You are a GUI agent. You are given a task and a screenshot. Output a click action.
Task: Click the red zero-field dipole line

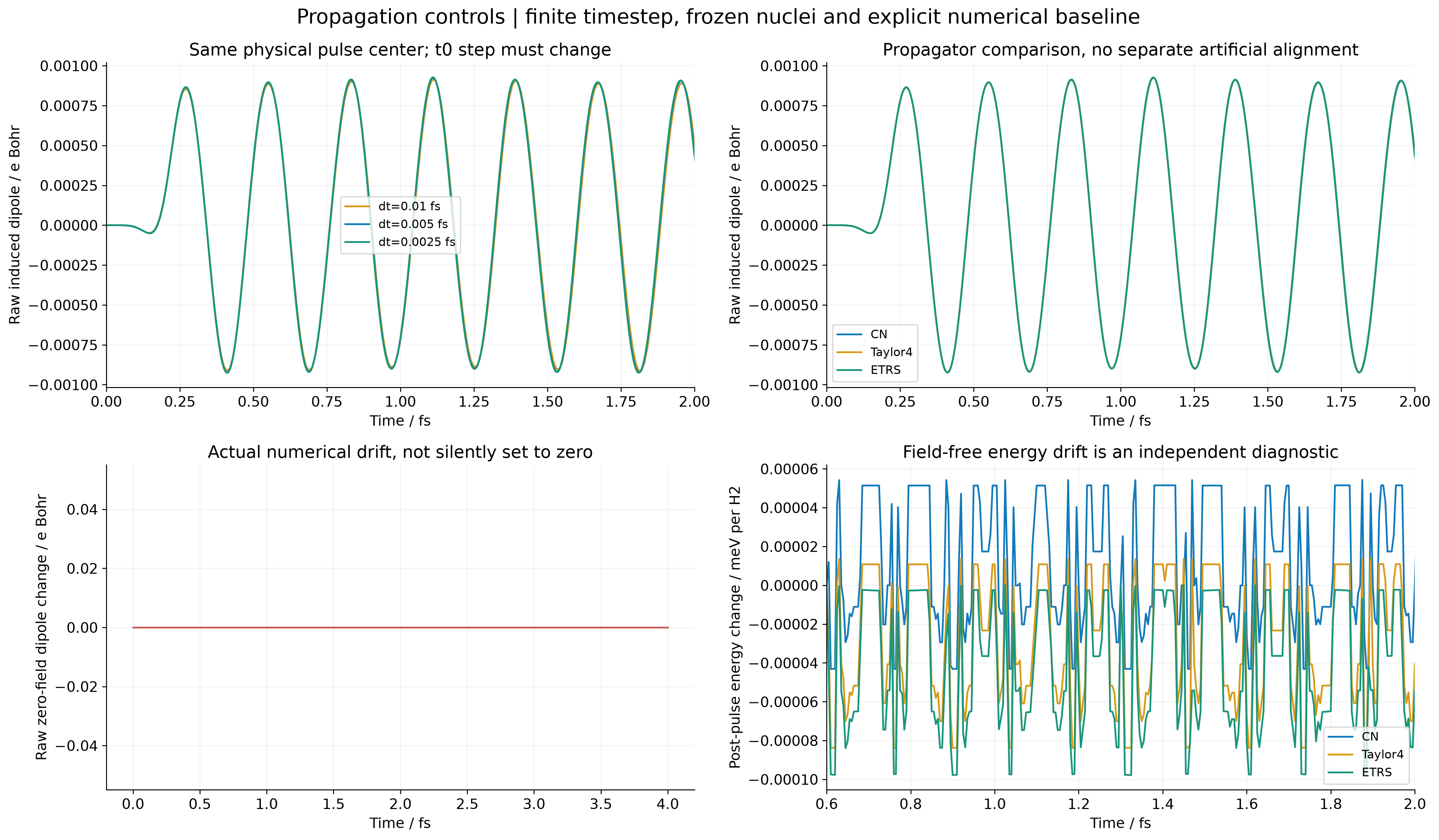[400, 628]
